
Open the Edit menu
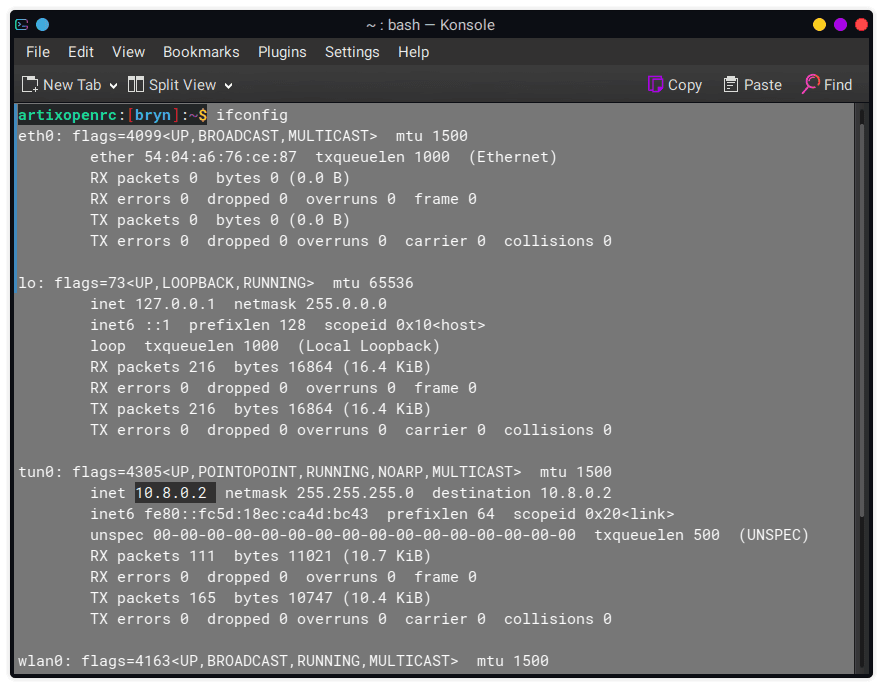pos(81,52)
